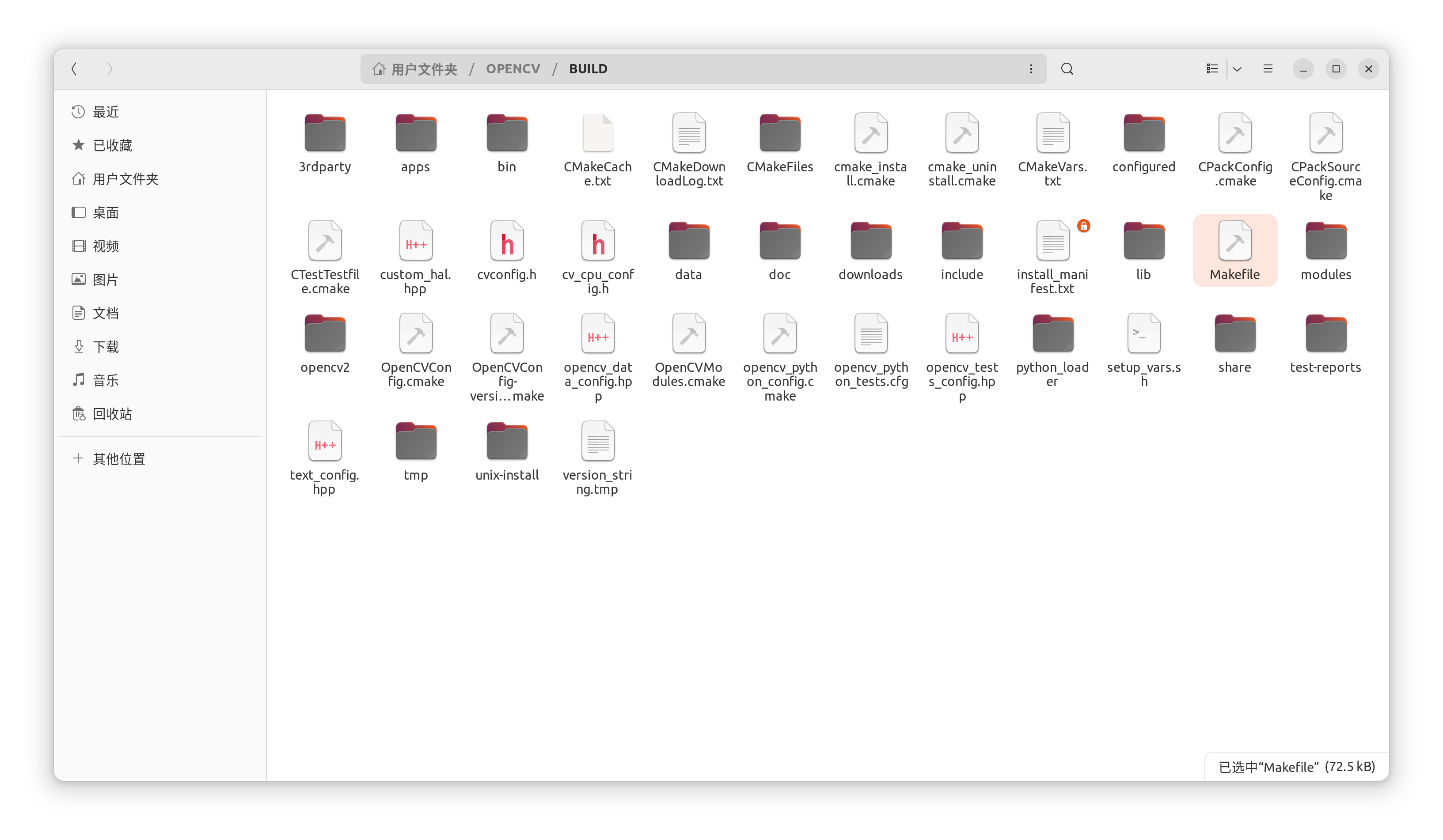Select opencv_data_config.hpp file
This screenshot has height=840, width=1443.
click(x=598, y=358)
